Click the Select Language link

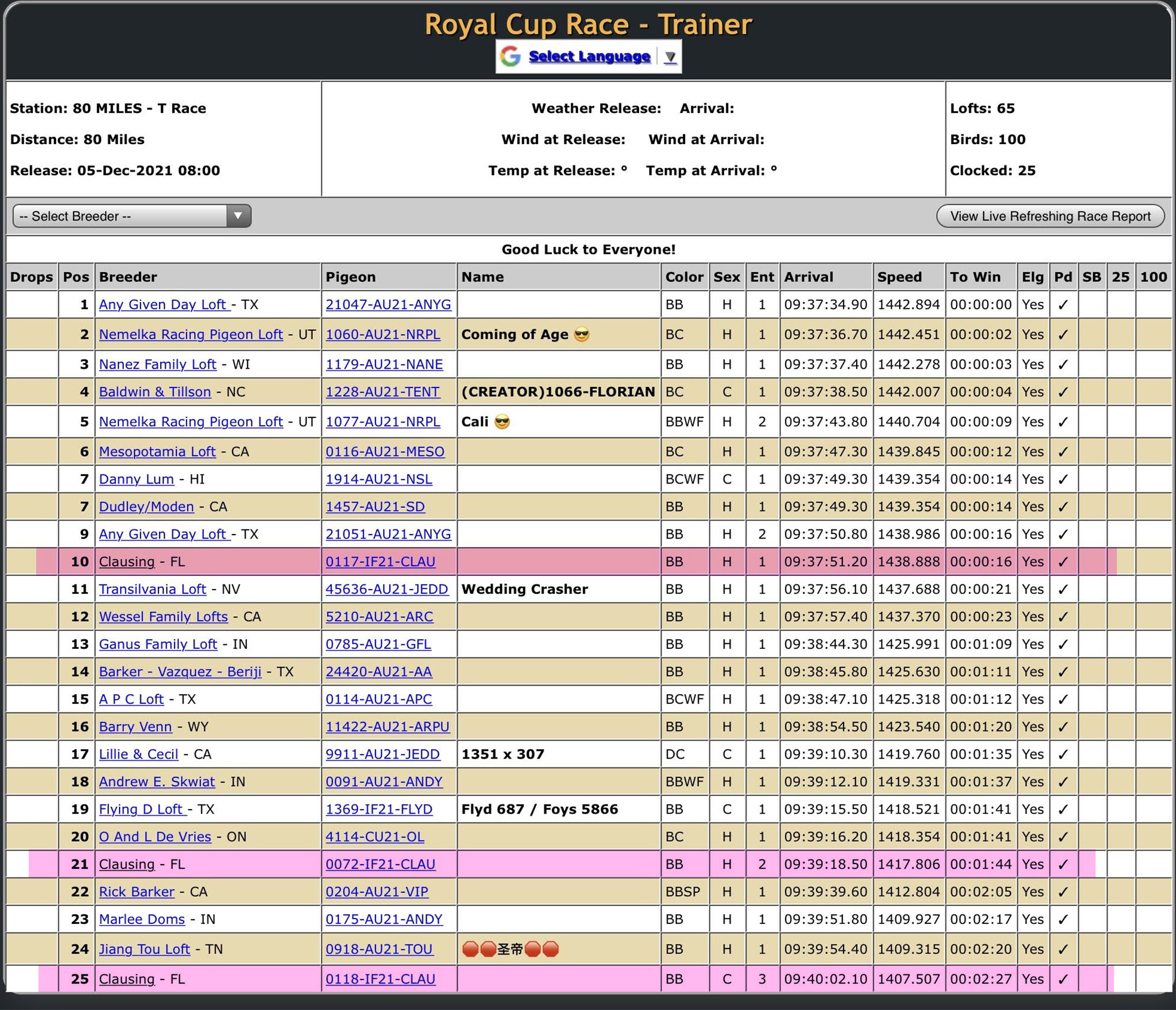[x=589, y=56]
